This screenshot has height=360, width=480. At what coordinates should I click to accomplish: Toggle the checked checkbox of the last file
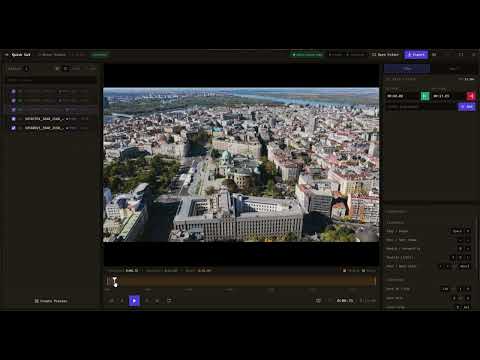[x=13, y=128]
